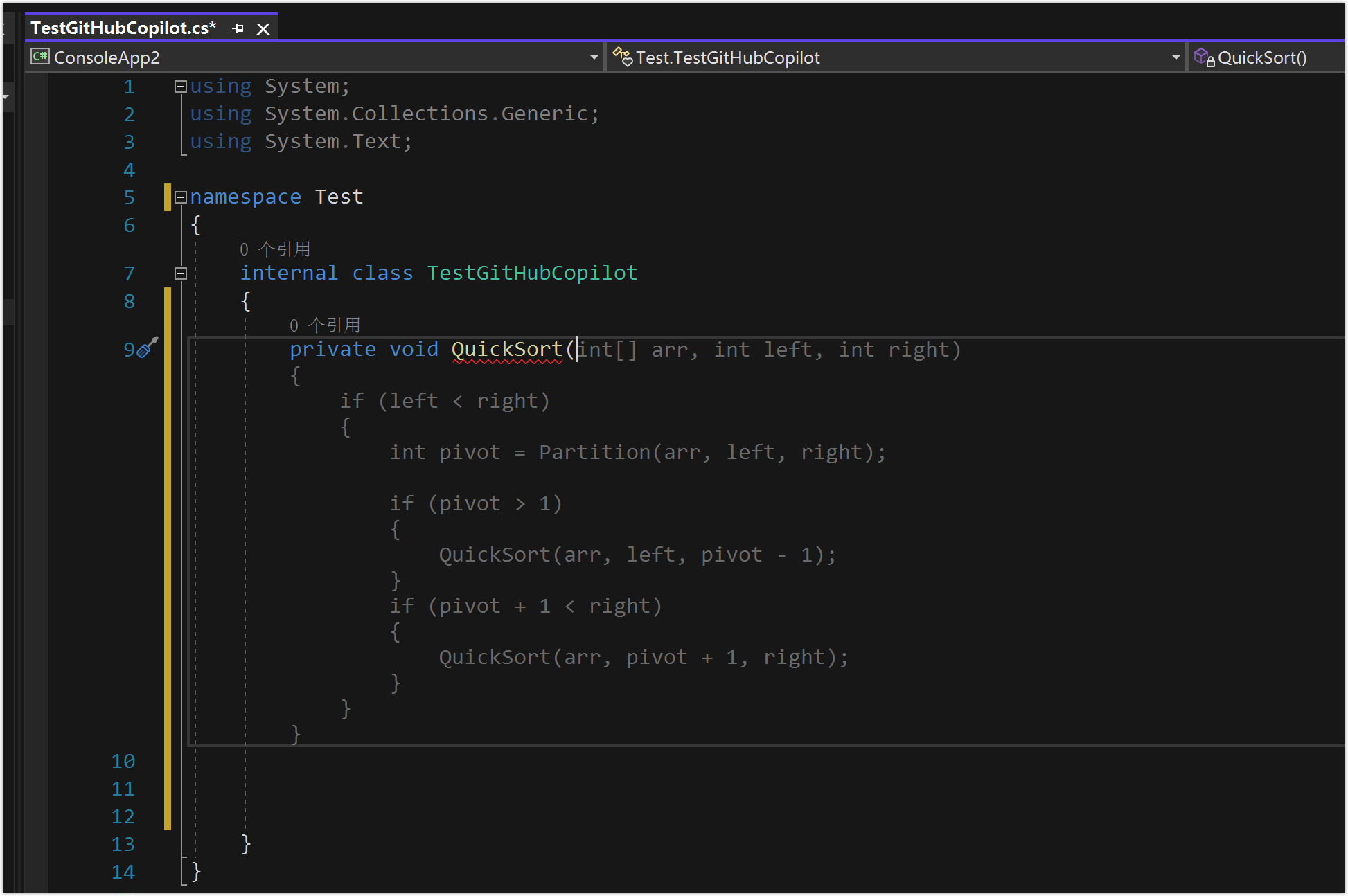Click the QuickSort method member icon
Viewport: 1348px width, 896px height.
pos(1204,57)
